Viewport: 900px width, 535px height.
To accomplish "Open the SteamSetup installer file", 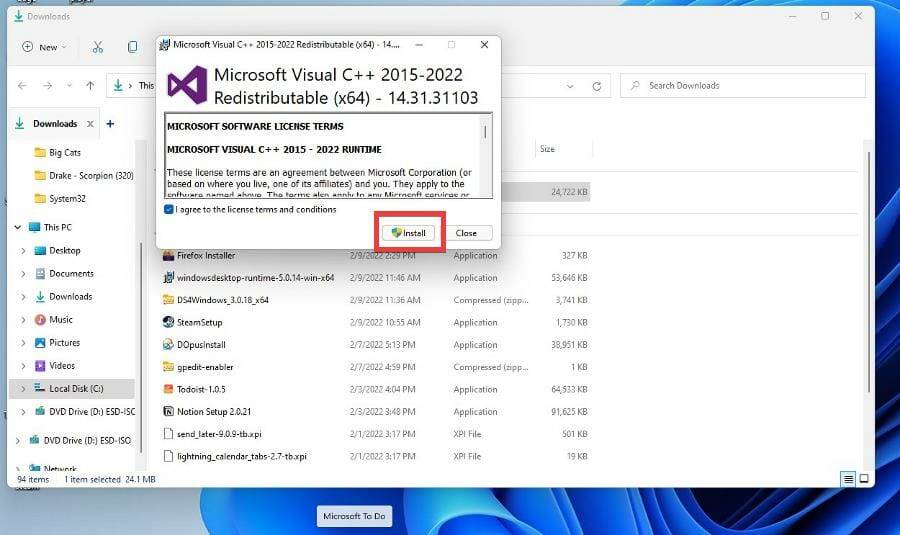I will [199, 322].
